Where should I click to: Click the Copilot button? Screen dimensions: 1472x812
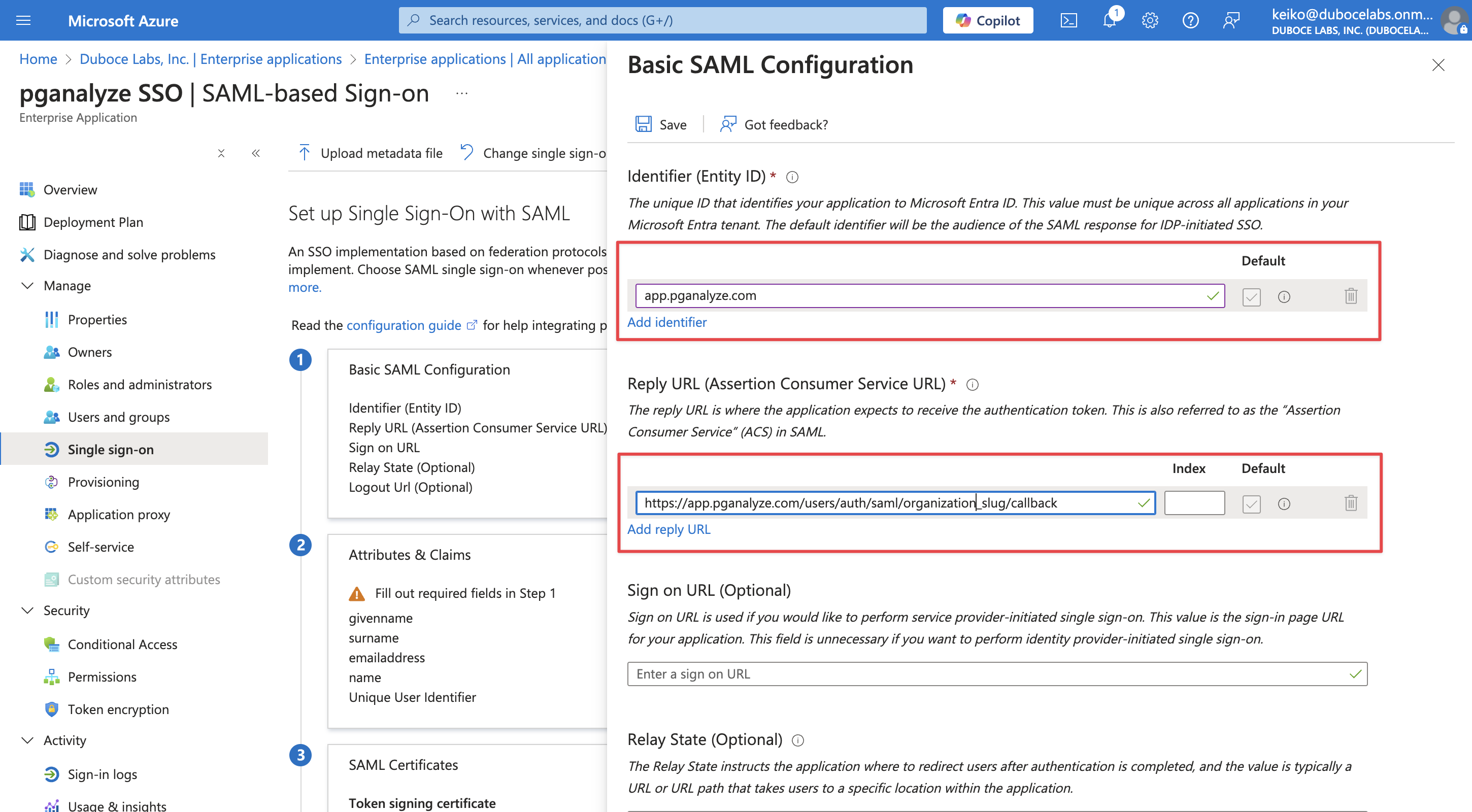(x=987, y=21)
